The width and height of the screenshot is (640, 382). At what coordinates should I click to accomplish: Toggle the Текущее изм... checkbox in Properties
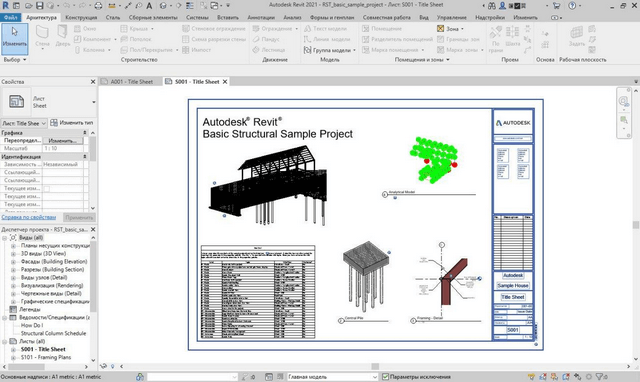click(47, 189)
